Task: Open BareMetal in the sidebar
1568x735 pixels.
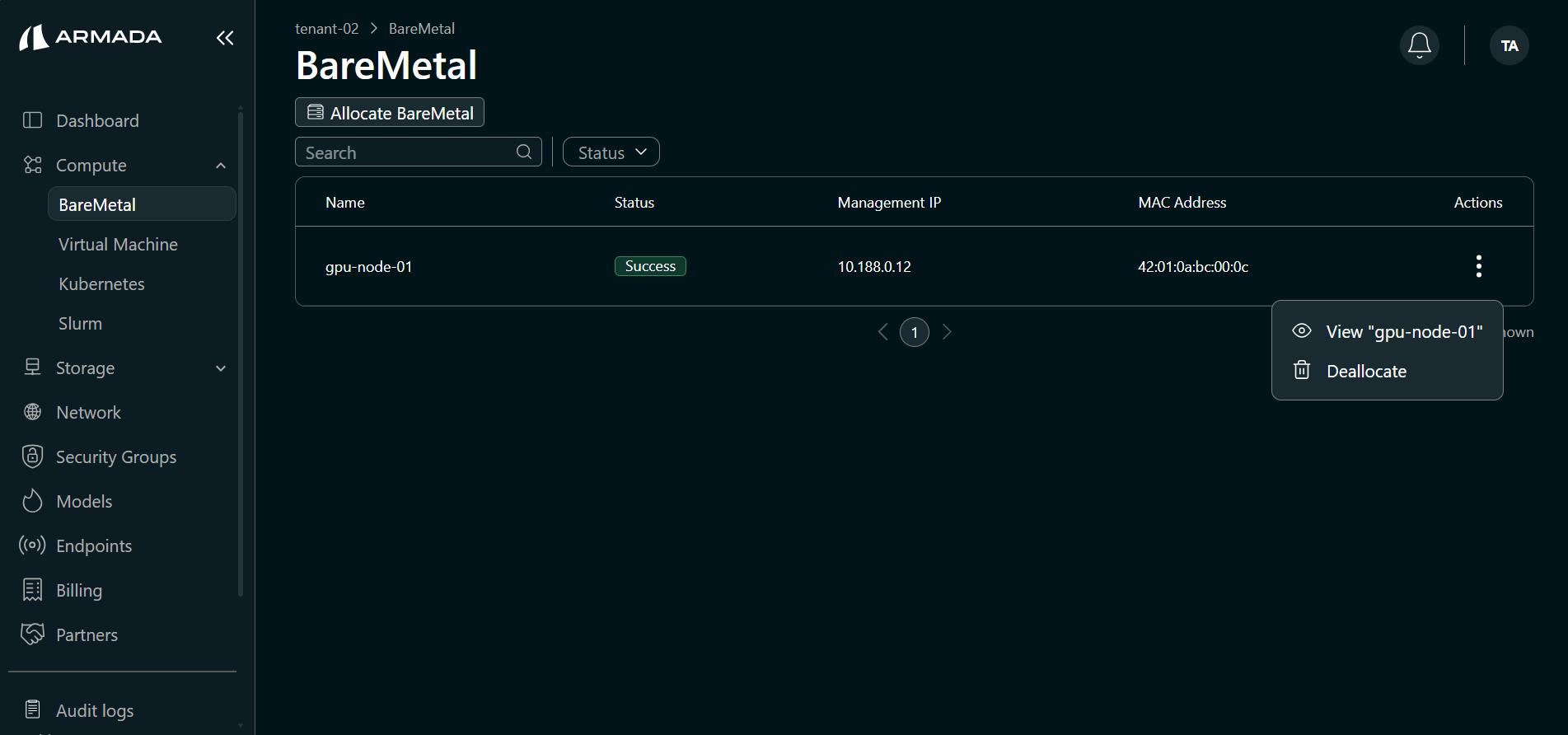Action: 142,204
